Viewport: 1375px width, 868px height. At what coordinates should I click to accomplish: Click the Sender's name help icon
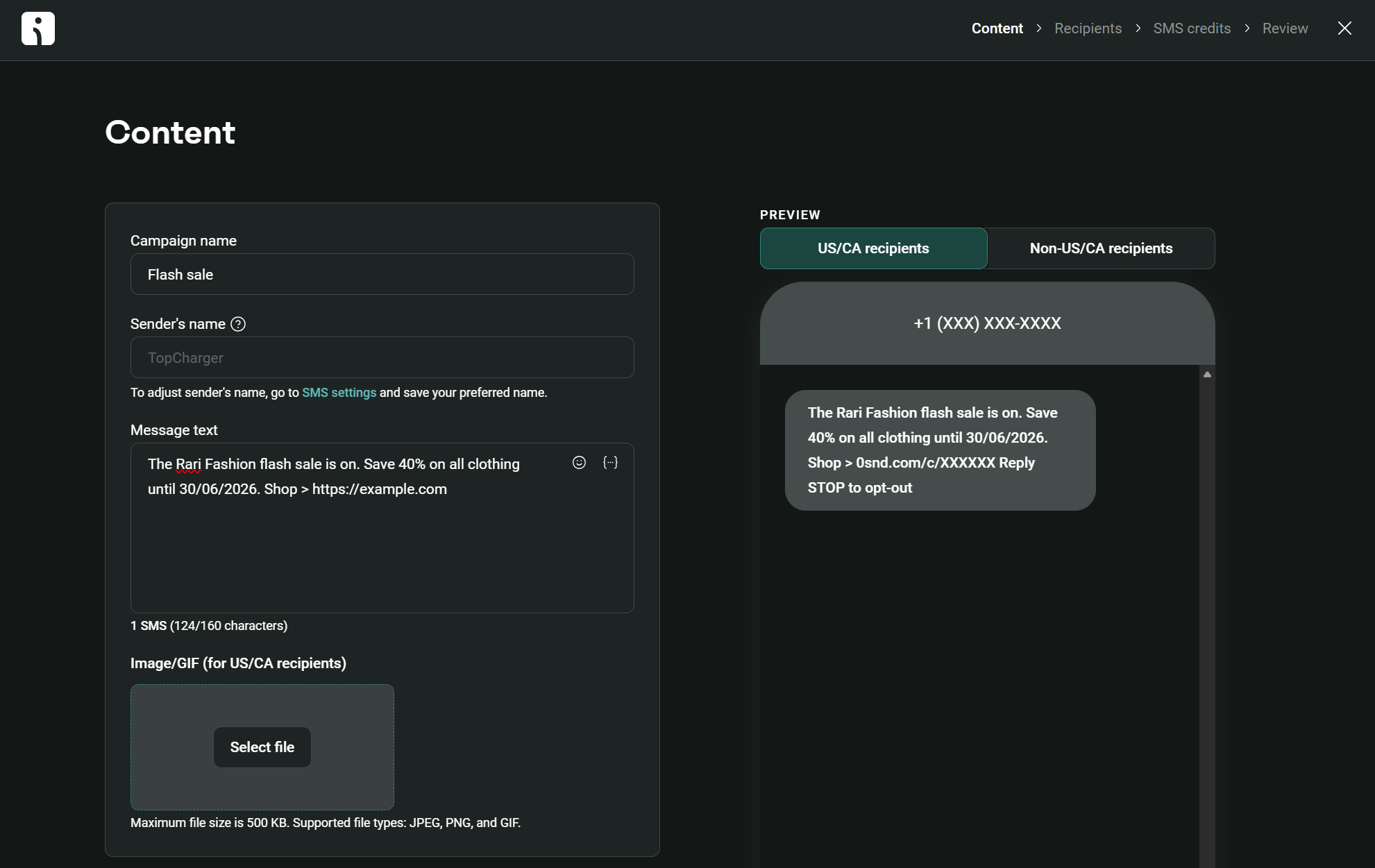point(238,324)
